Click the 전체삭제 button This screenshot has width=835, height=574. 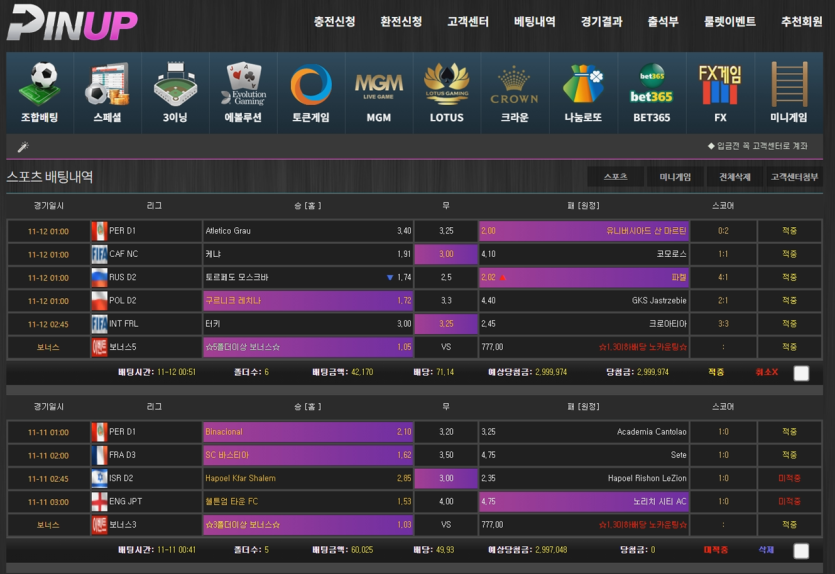pyautogui.click(x=734, y=177)
